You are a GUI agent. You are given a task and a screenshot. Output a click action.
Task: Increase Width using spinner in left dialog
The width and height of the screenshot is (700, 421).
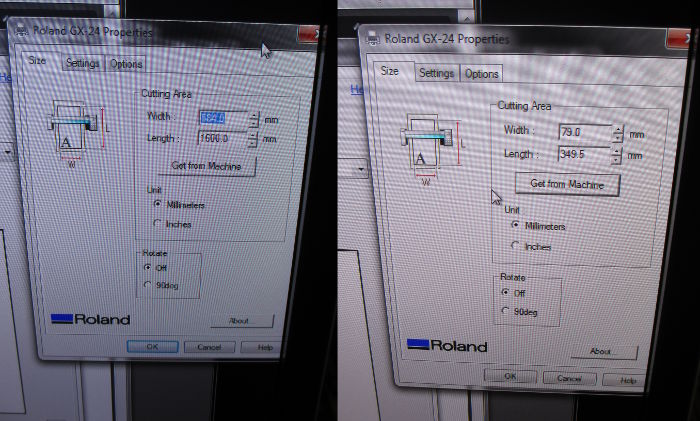click(254, 117)
